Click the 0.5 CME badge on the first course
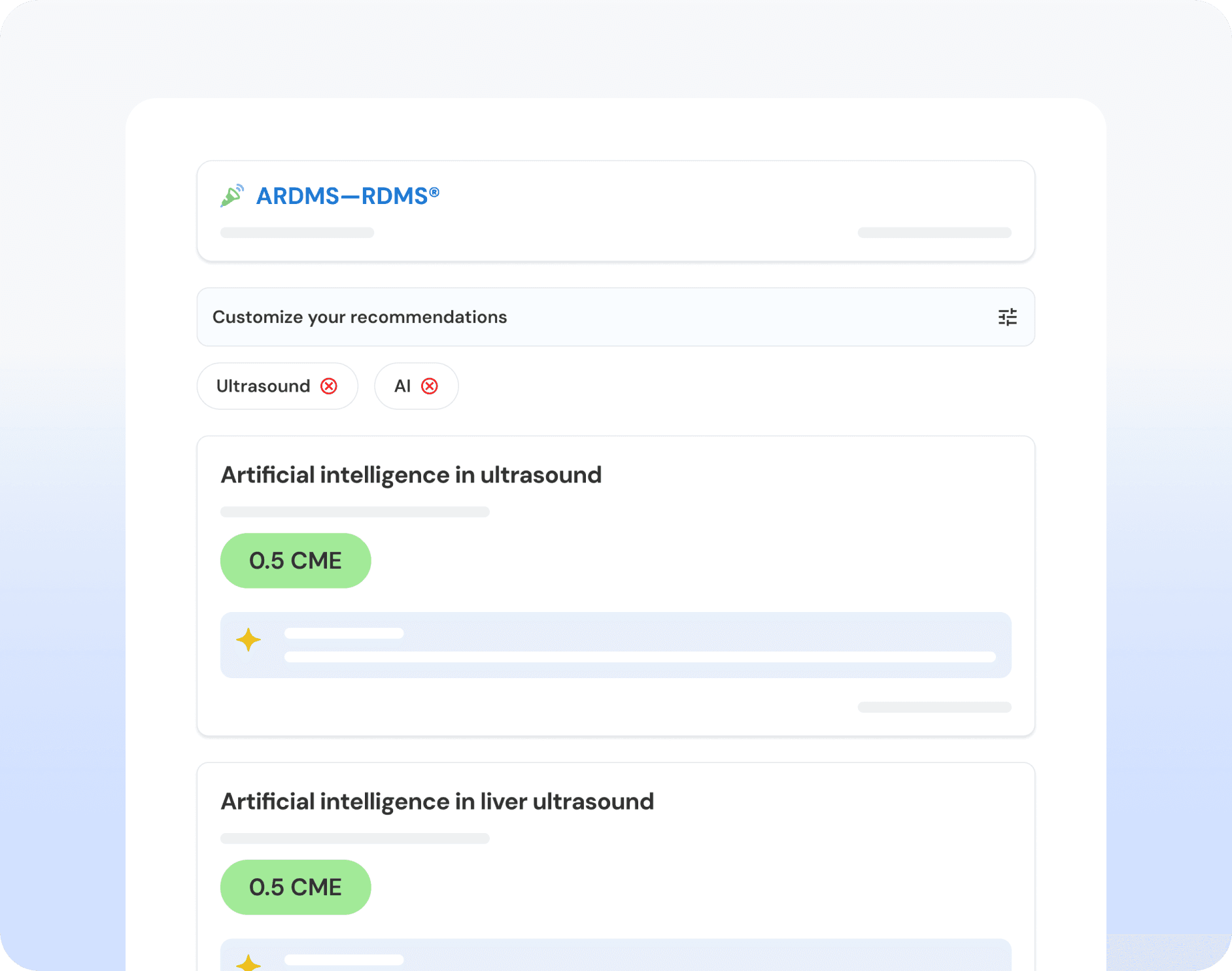The height and width of the screenshot is (971, 1232). 296,560
